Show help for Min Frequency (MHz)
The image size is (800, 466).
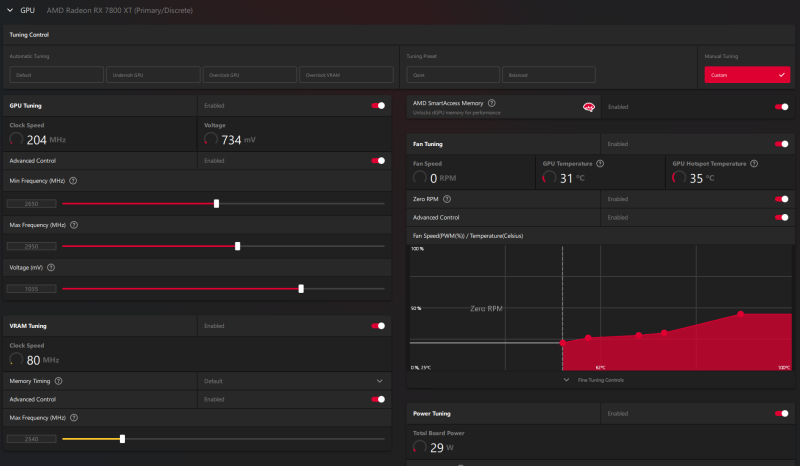[73, 181]
